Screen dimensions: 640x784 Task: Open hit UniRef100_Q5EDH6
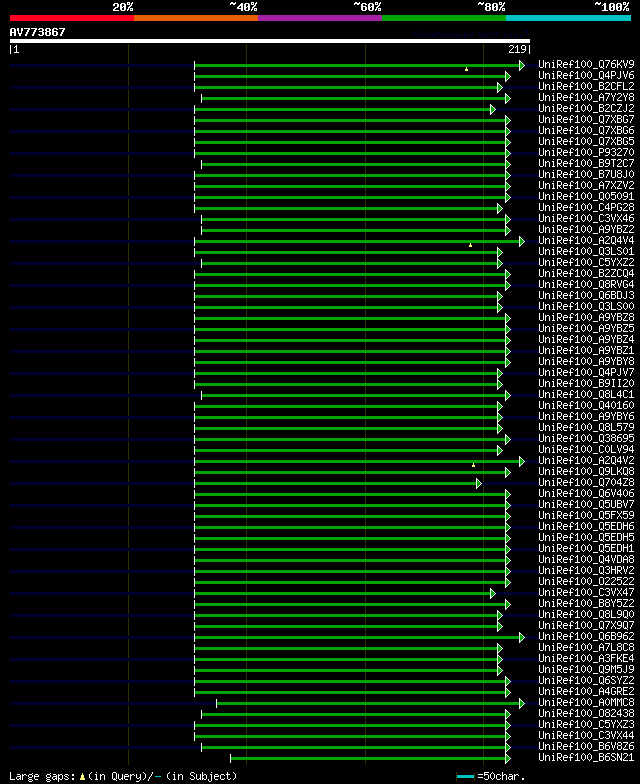pos(586,526)
